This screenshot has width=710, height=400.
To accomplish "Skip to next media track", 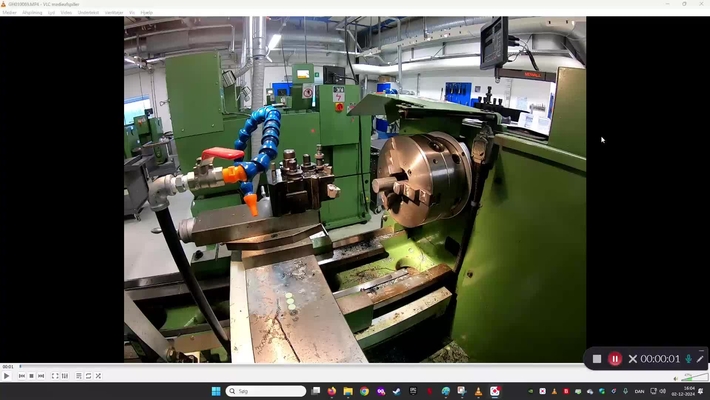I will [41, 376].
